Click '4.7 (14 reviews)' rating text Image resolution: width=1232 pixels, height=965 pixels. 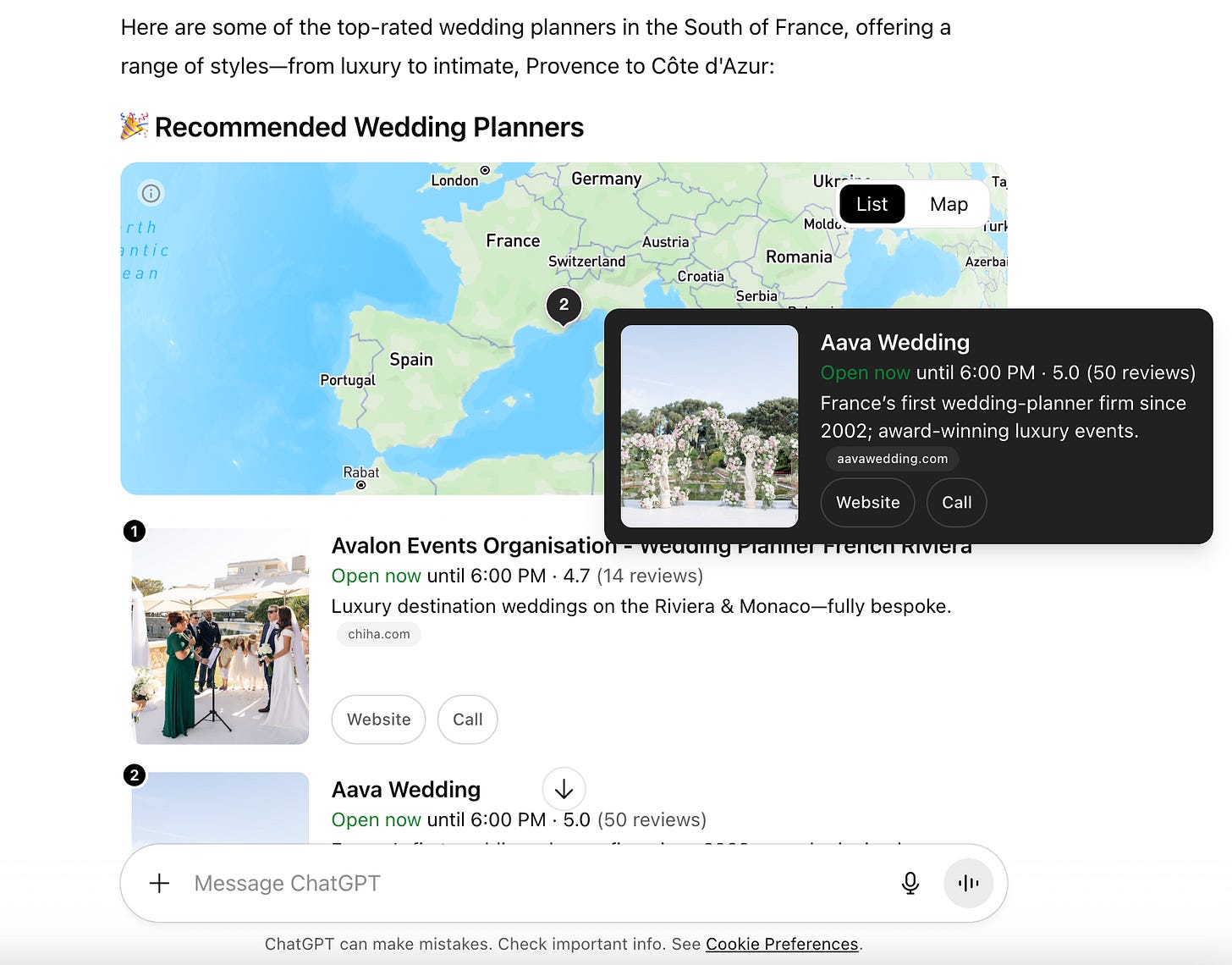click(x=633, y=576)
